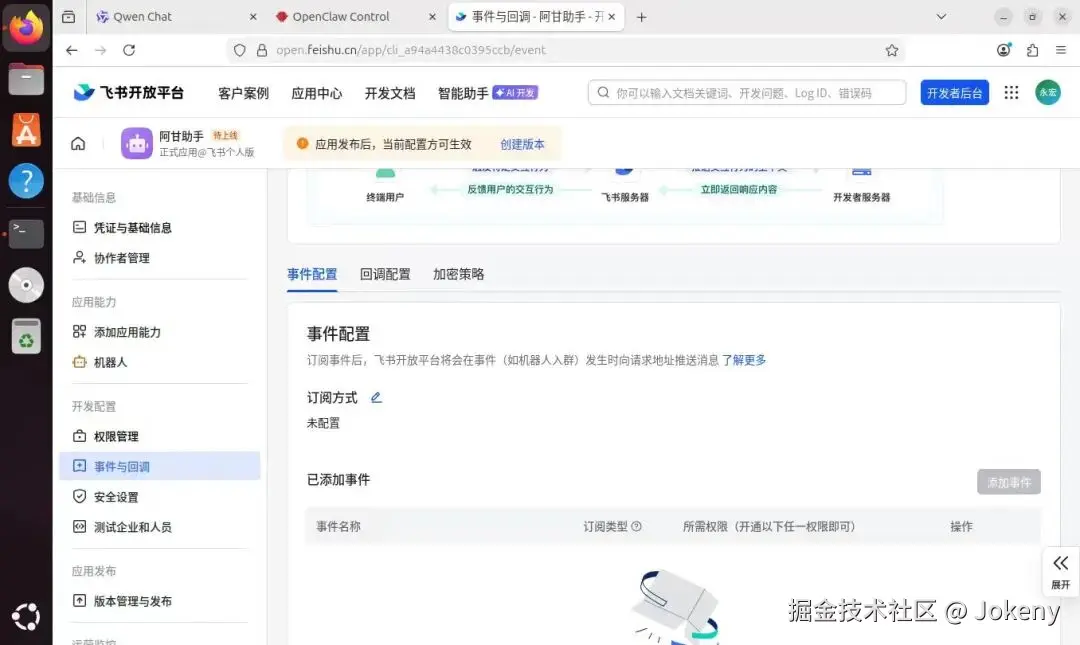Open the Files app in dock
This screenshot has width=1080, height=645.
pos(26,79)
